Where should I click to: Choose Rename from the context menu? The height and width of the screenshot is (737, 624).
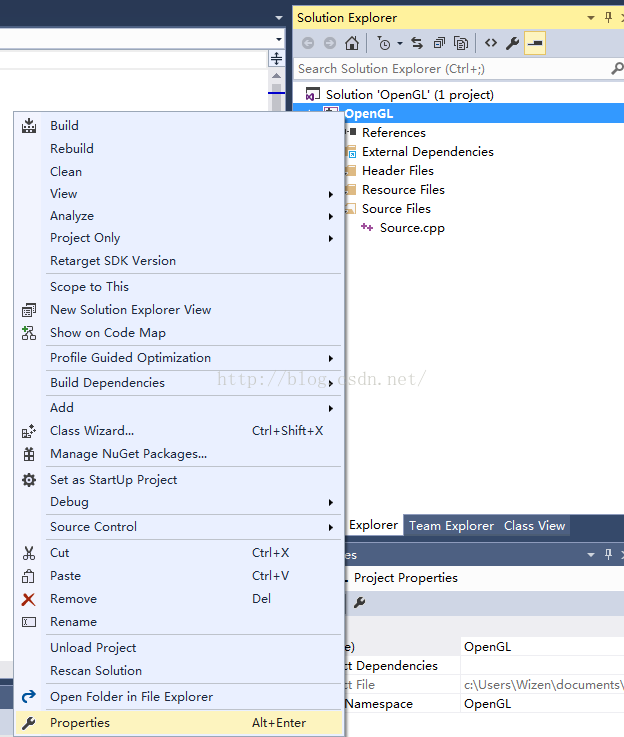click(179, 622)
